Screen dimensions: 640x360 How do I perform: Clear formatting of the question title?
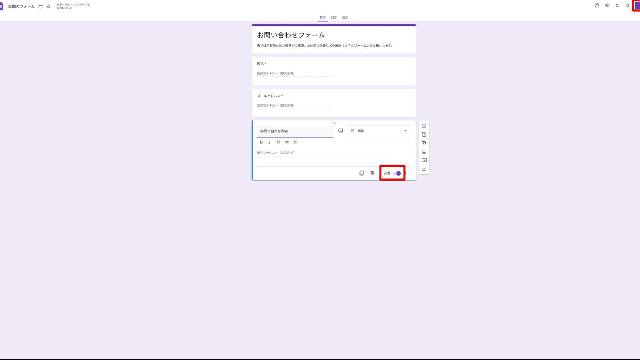tap(295, 142)
